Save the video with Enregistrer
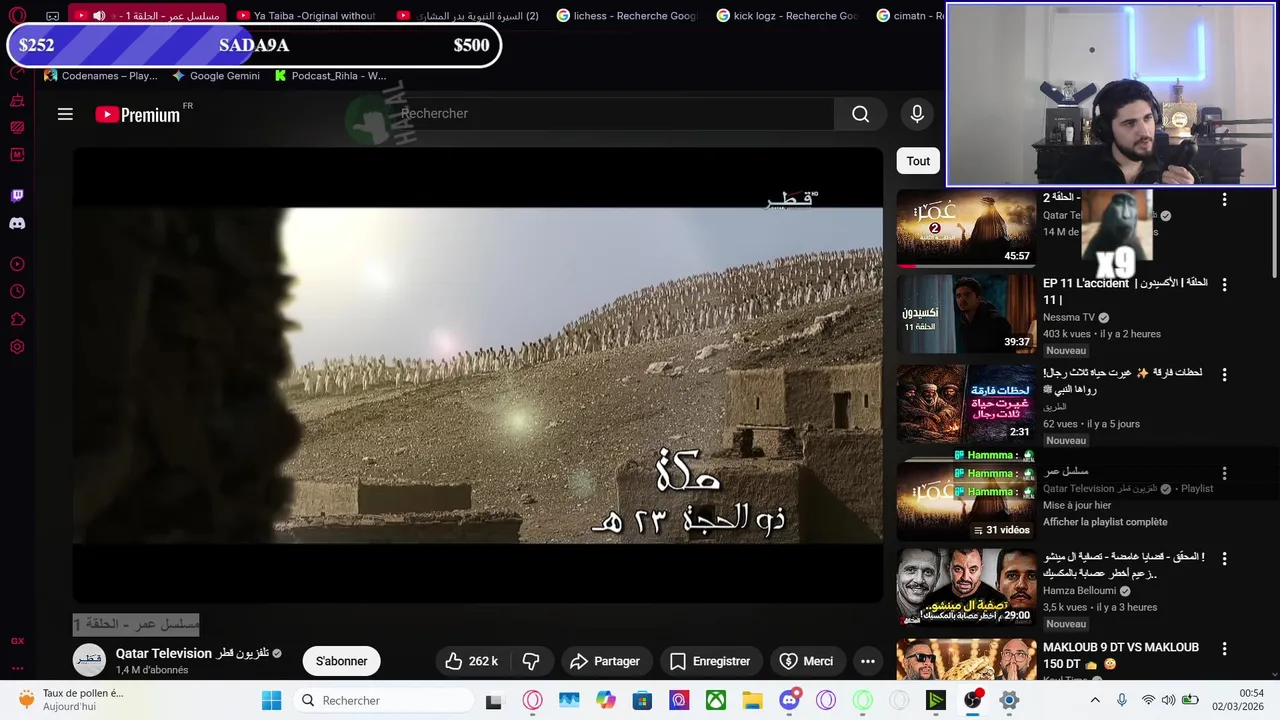The height and width of the screenshot is (720, 1280). pos(710,661)
